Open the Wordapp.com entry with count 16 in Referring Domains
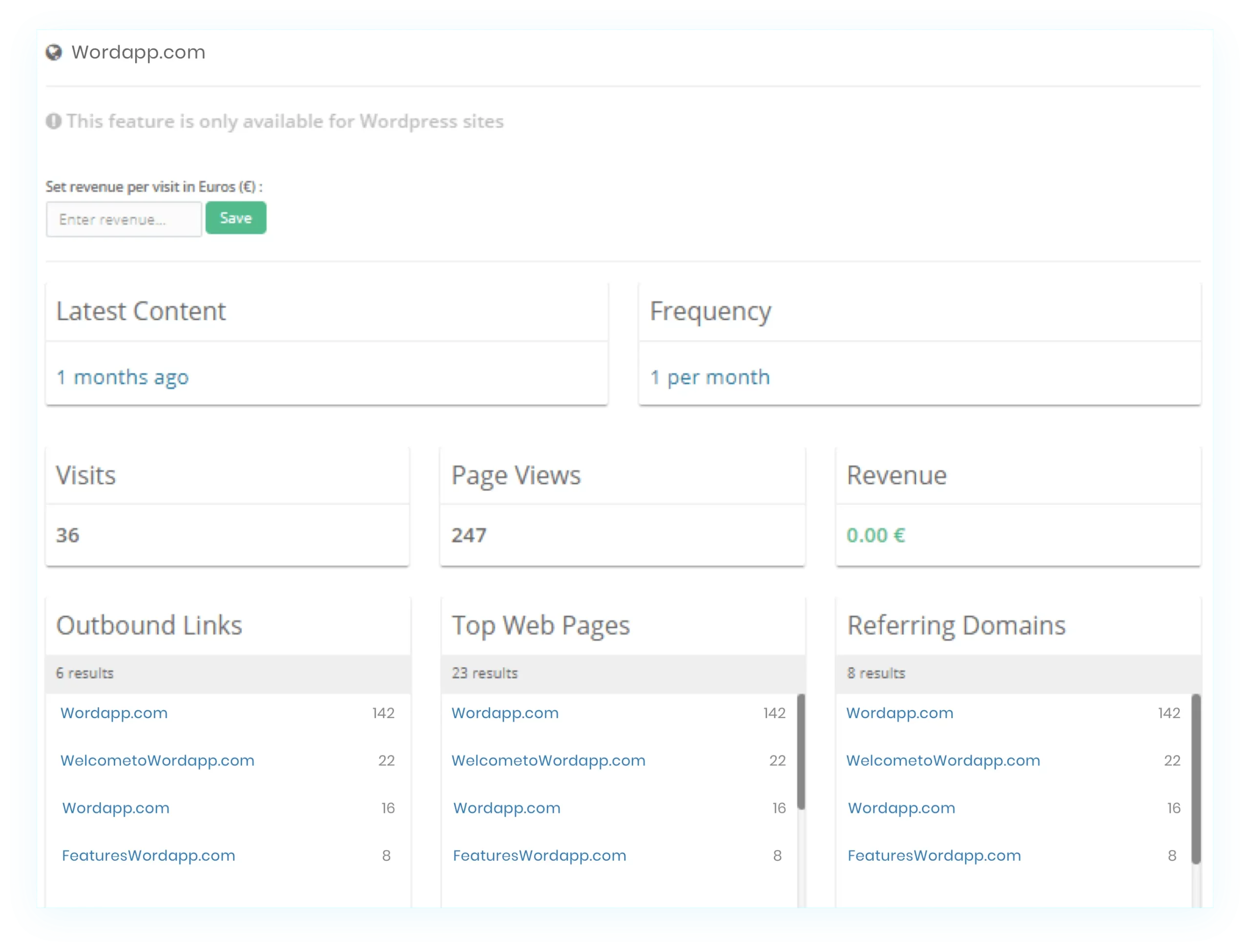The height and width of the screenshot is (952, 1250). pyautogui.click(x=901, y=808)
